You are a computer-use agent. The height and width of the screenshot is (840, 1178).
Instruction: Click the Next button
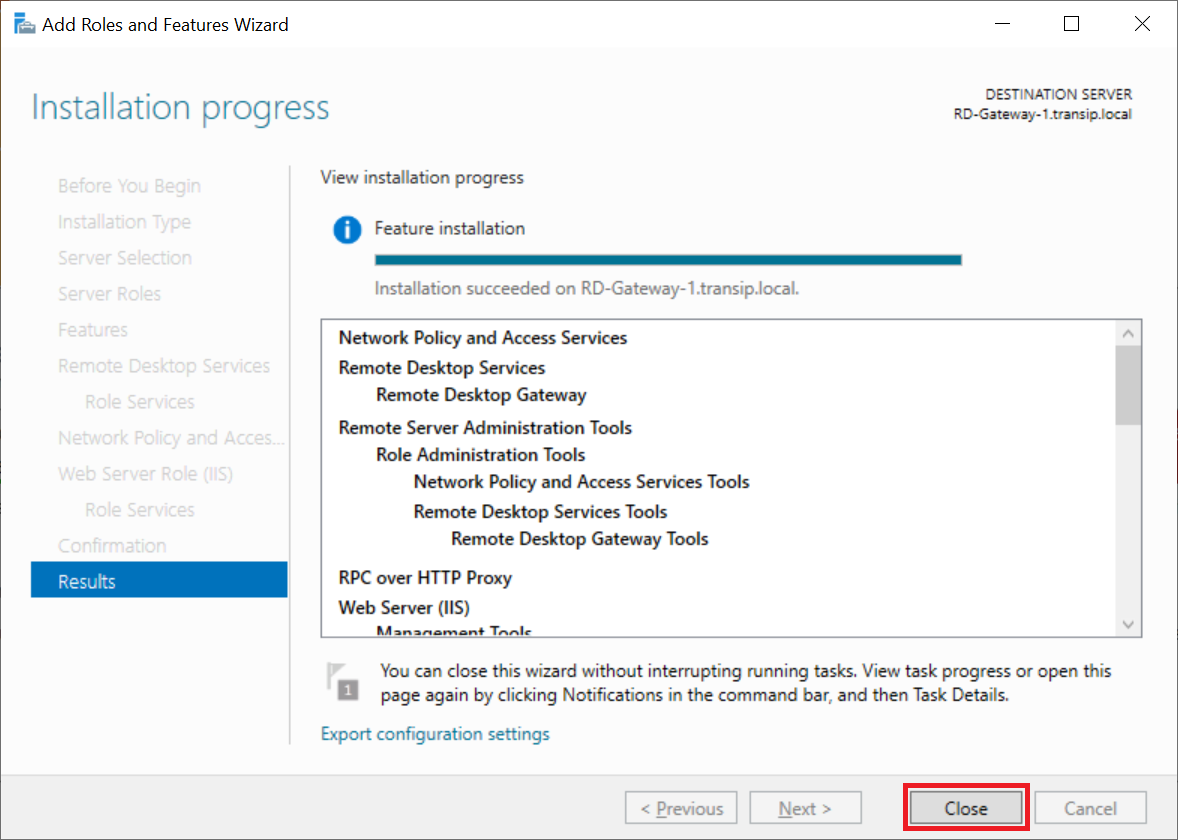pyautogui.click(x=805, y=808)
